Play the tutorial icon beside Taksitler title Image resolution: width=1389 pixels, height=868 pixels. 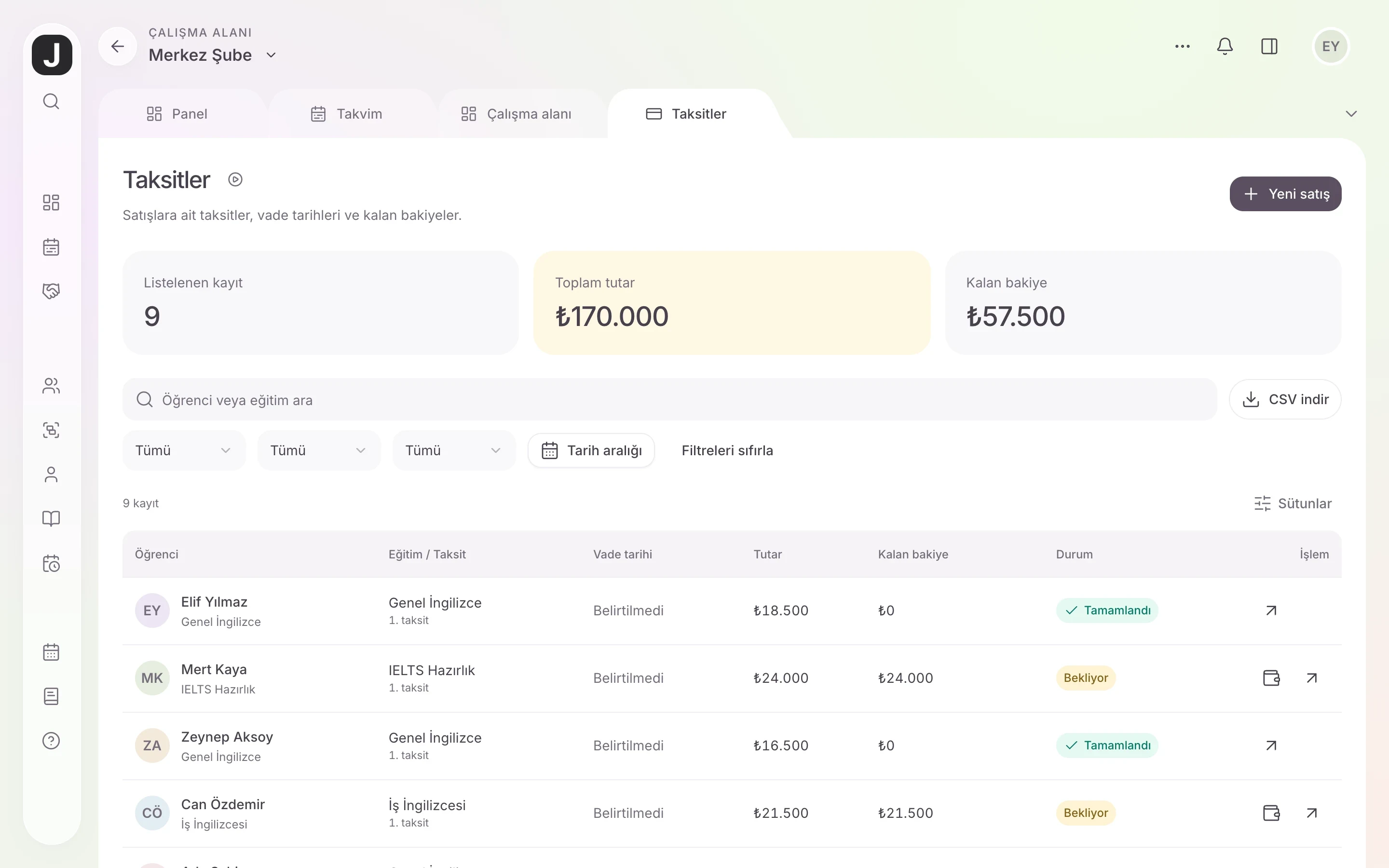pos(235,180)
